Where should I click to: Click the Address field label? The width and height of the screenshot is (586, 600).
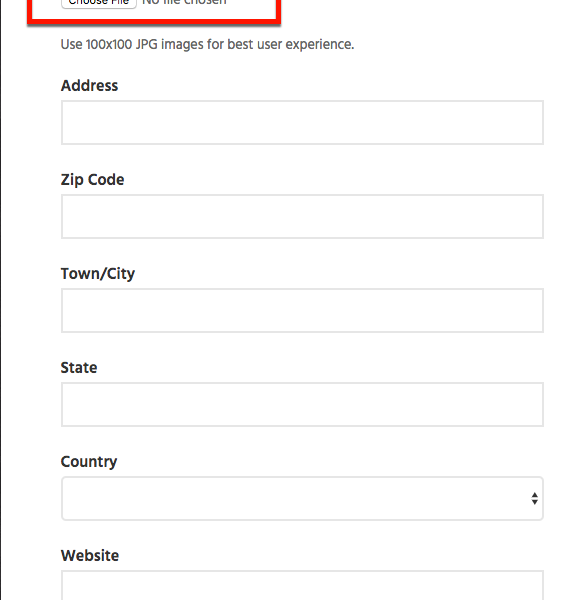90,85
